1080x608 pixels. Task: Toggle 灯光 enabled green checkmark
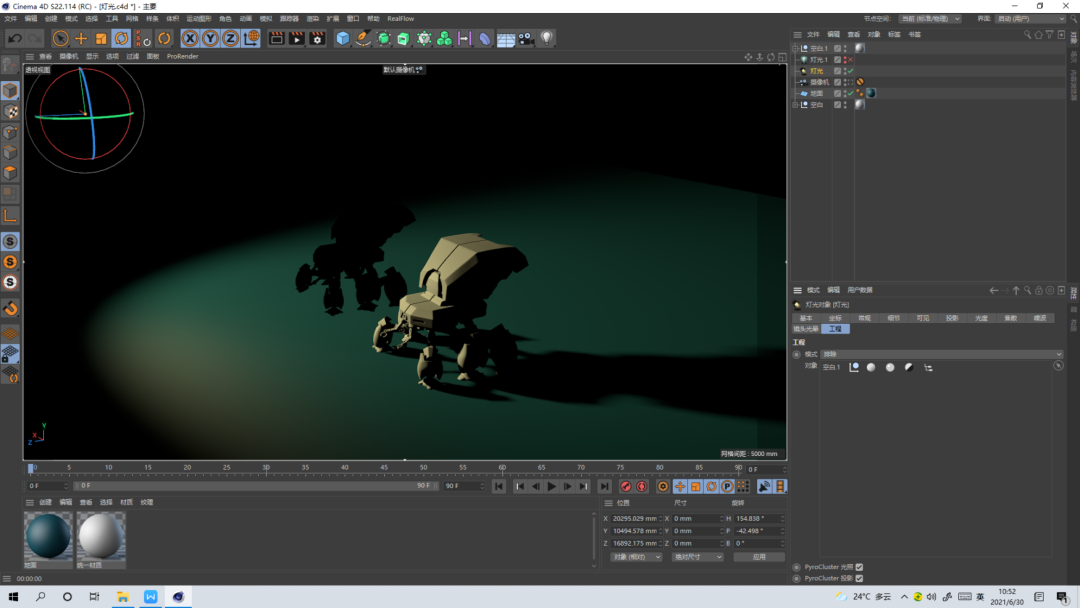(x=851, y=71)
